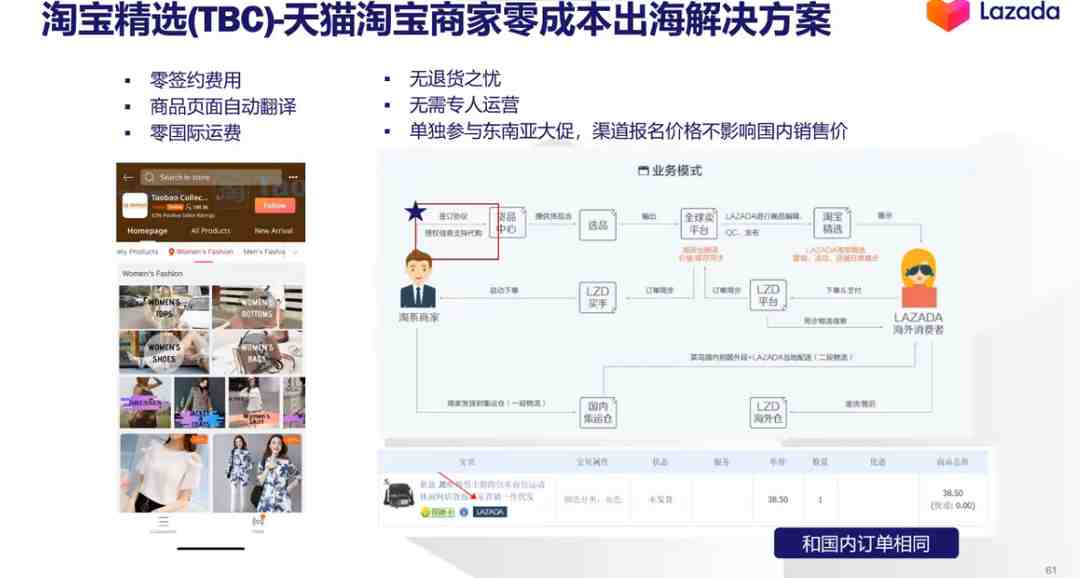Image resolution: width=1080 pixels, height=578 pixels.
Task: Click the Lazada heart logo
Action: point(948,14)
